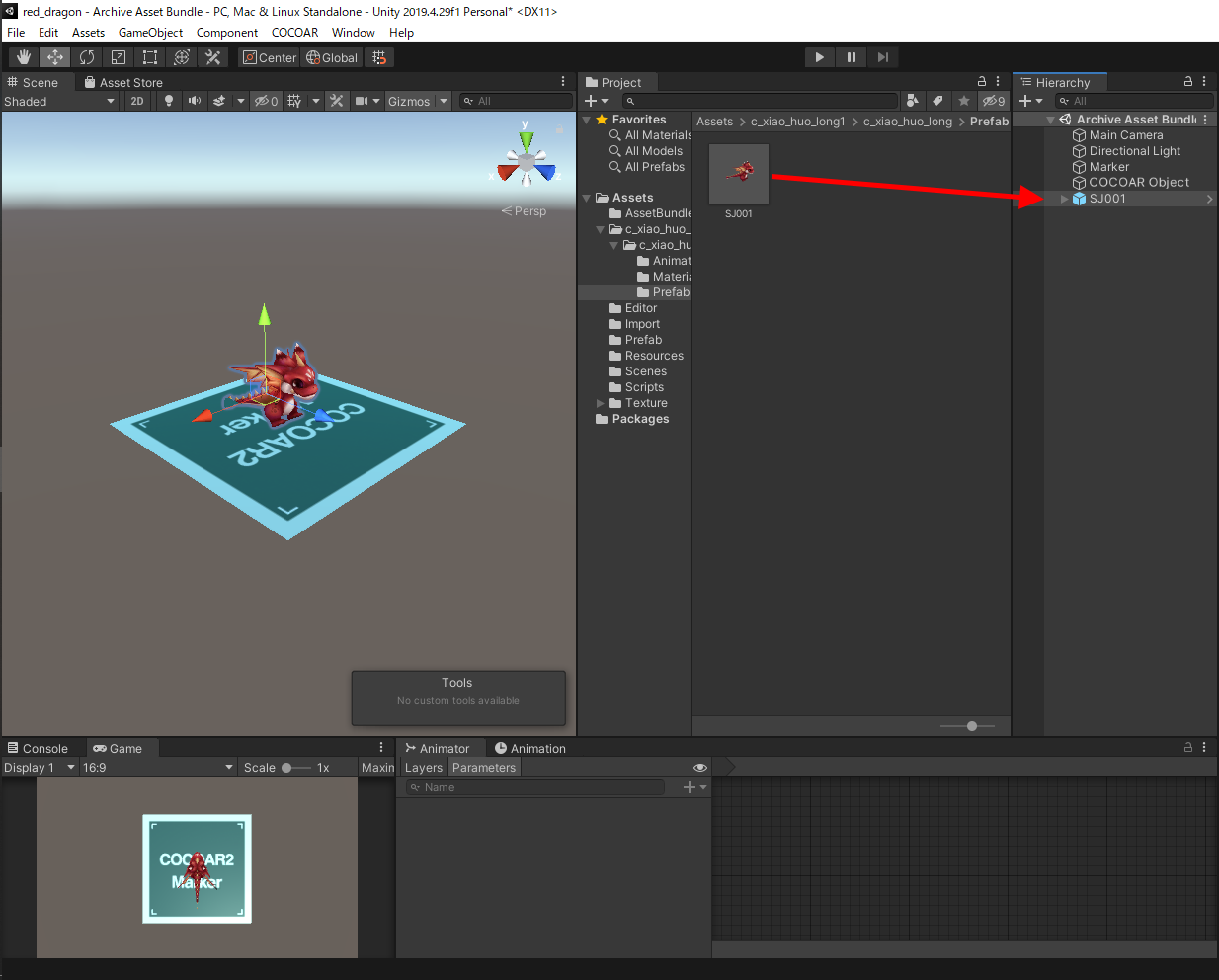Select the SJ001 prefab thumbnail
The height and width of the screenshot is (980, 1219).
pyautogui.click(x=739, y=174)
